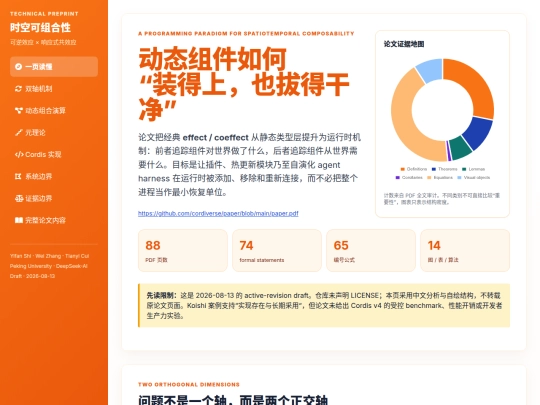540x405 pixels.
Task: Click the A PROGRAMMING PARADIGM eyebrow heading
Action: (x=246, y=33)
